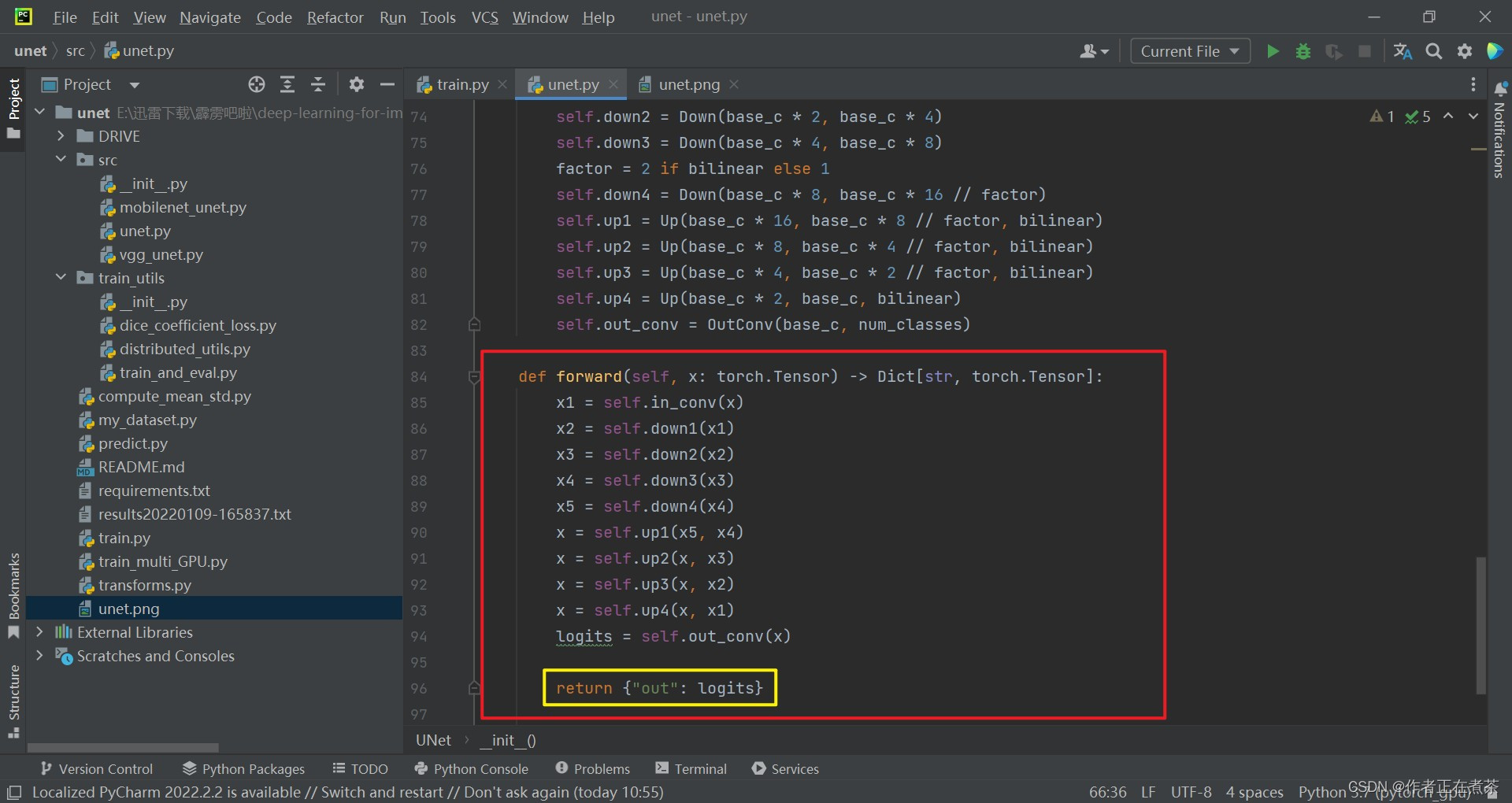The image size is (1512, 803).
Task: Click Run with Coverage icon
Action: pyautogui.click(x=1334, y=51)
